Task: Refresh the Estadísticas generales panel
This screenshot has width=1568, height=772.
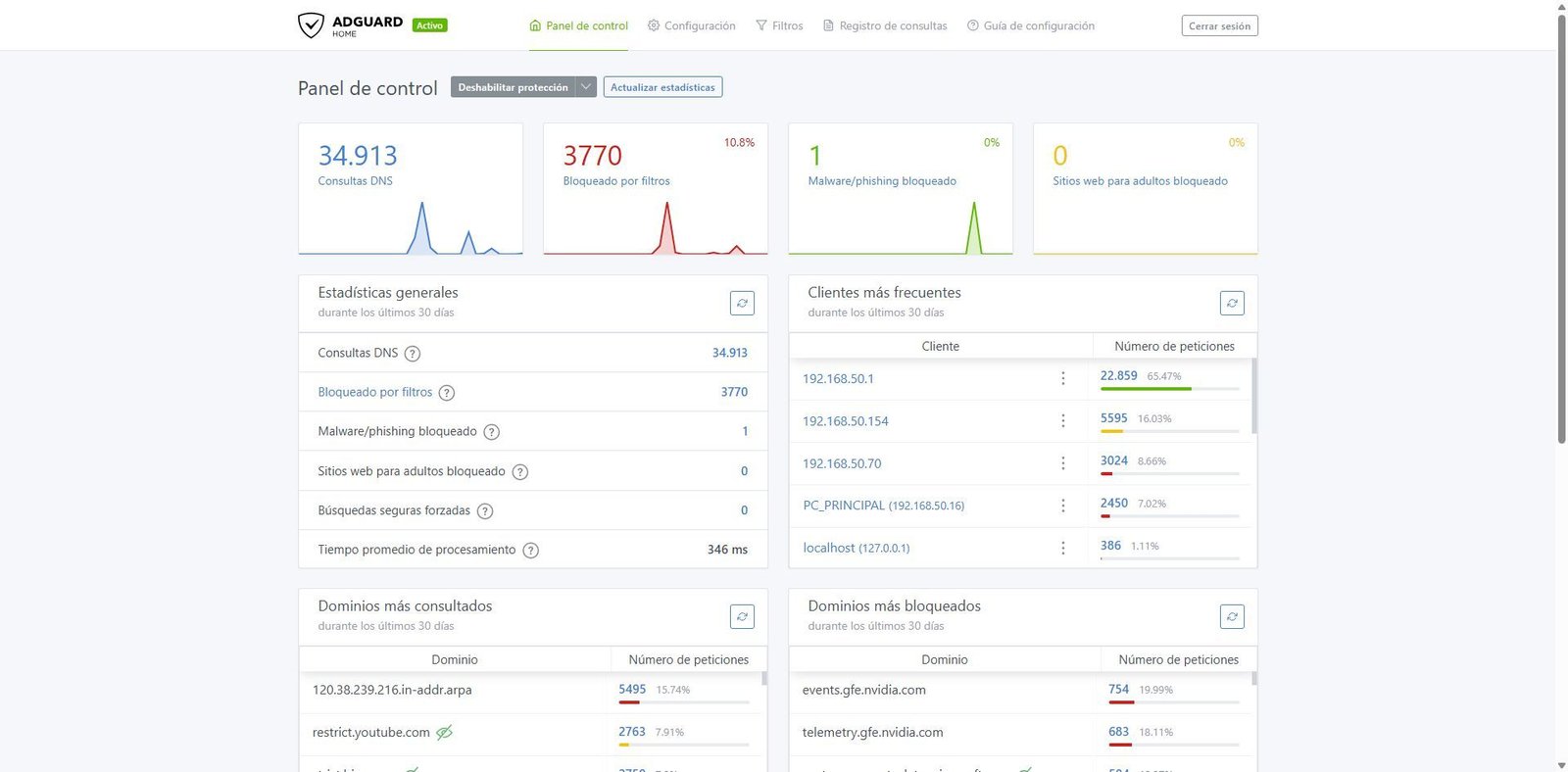Action: pos(742,304)
